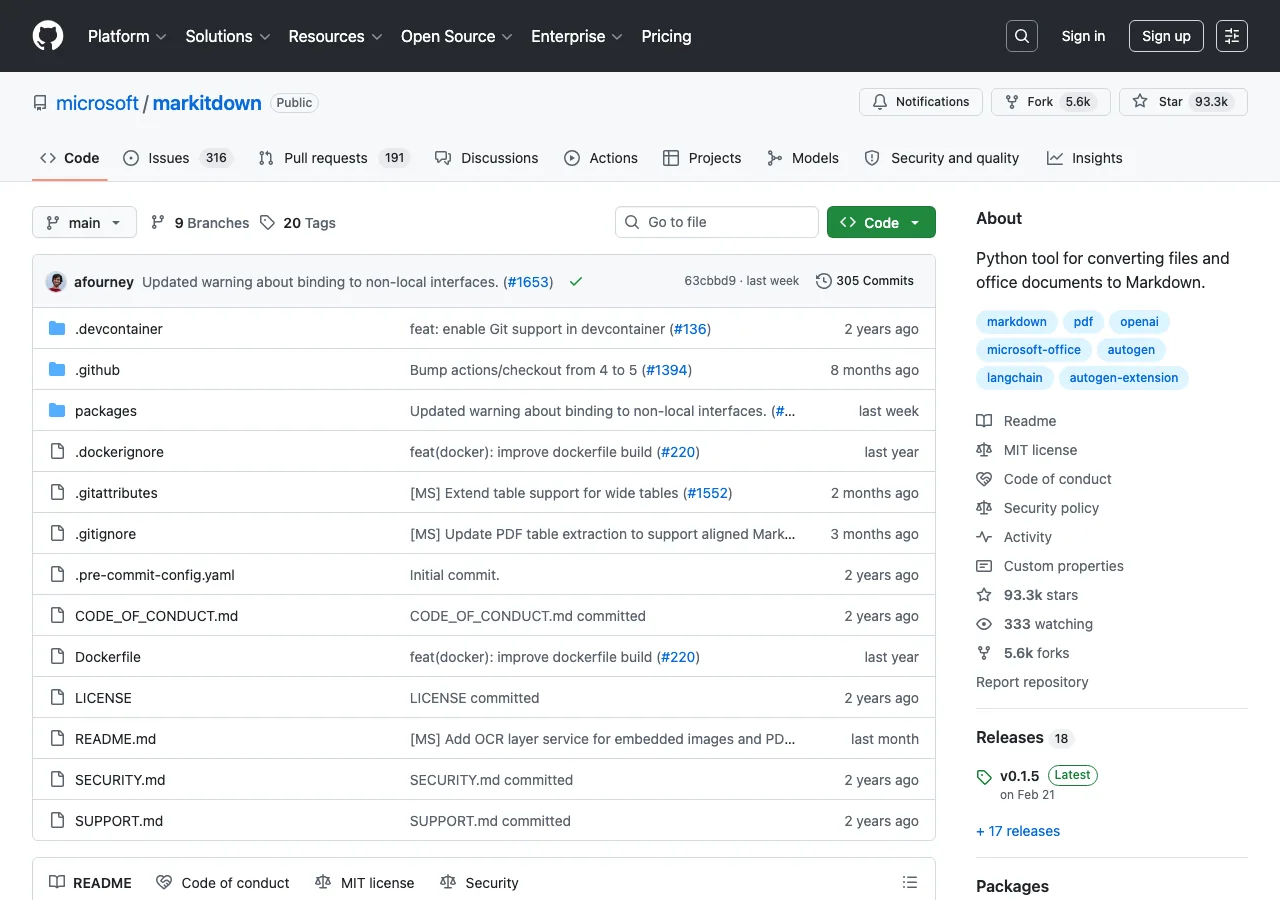The width and height of the screenshot is (1280, 900).
Task: Expand the Resources menu
Action: 335,36
